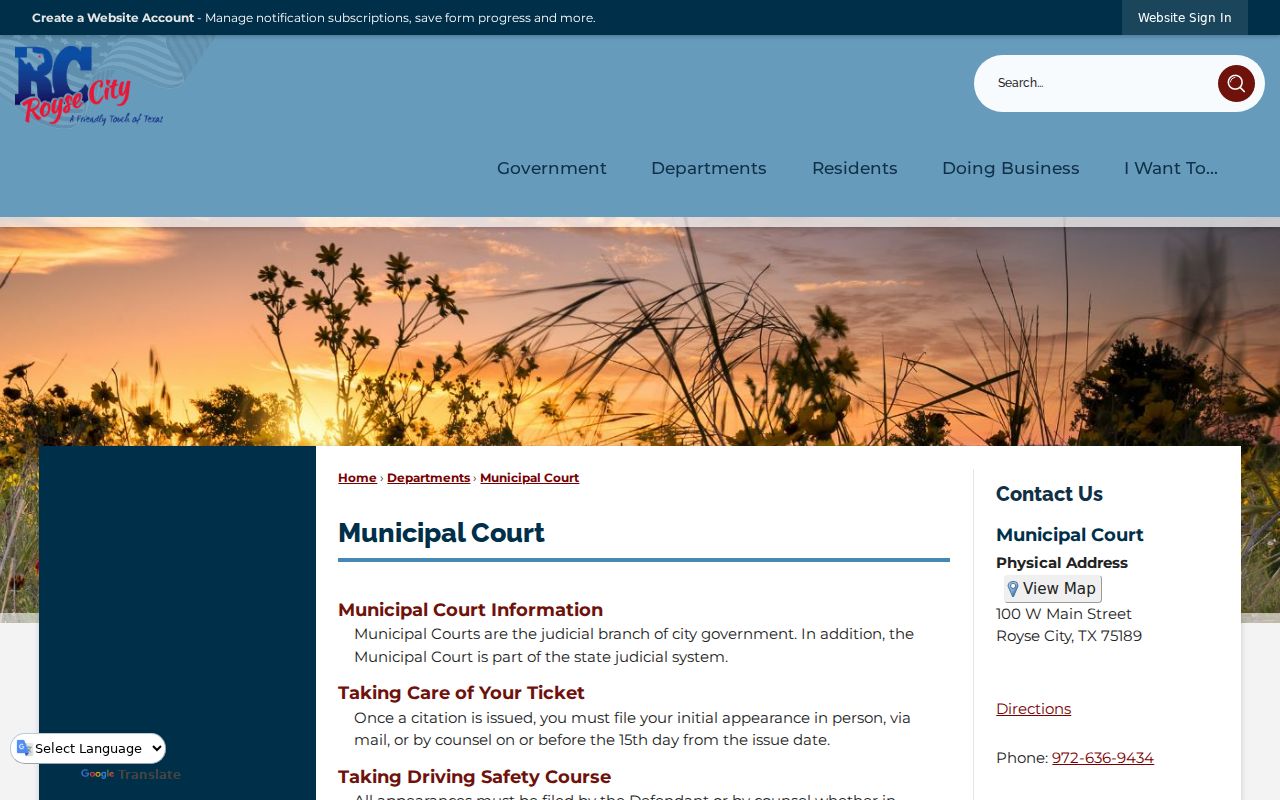Open the Doing Business menu
Viewport: 1280px width, 800px height.
pyautogui.click(x=1011, y=168)
